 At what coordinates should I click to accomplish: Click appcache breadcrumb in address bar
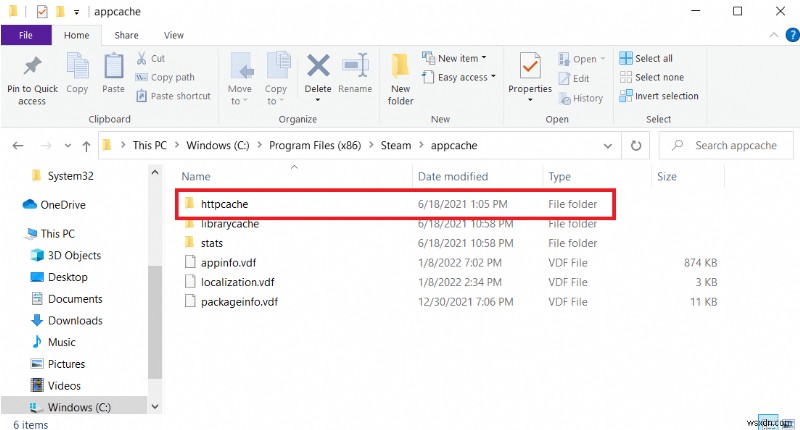point(454,145)
